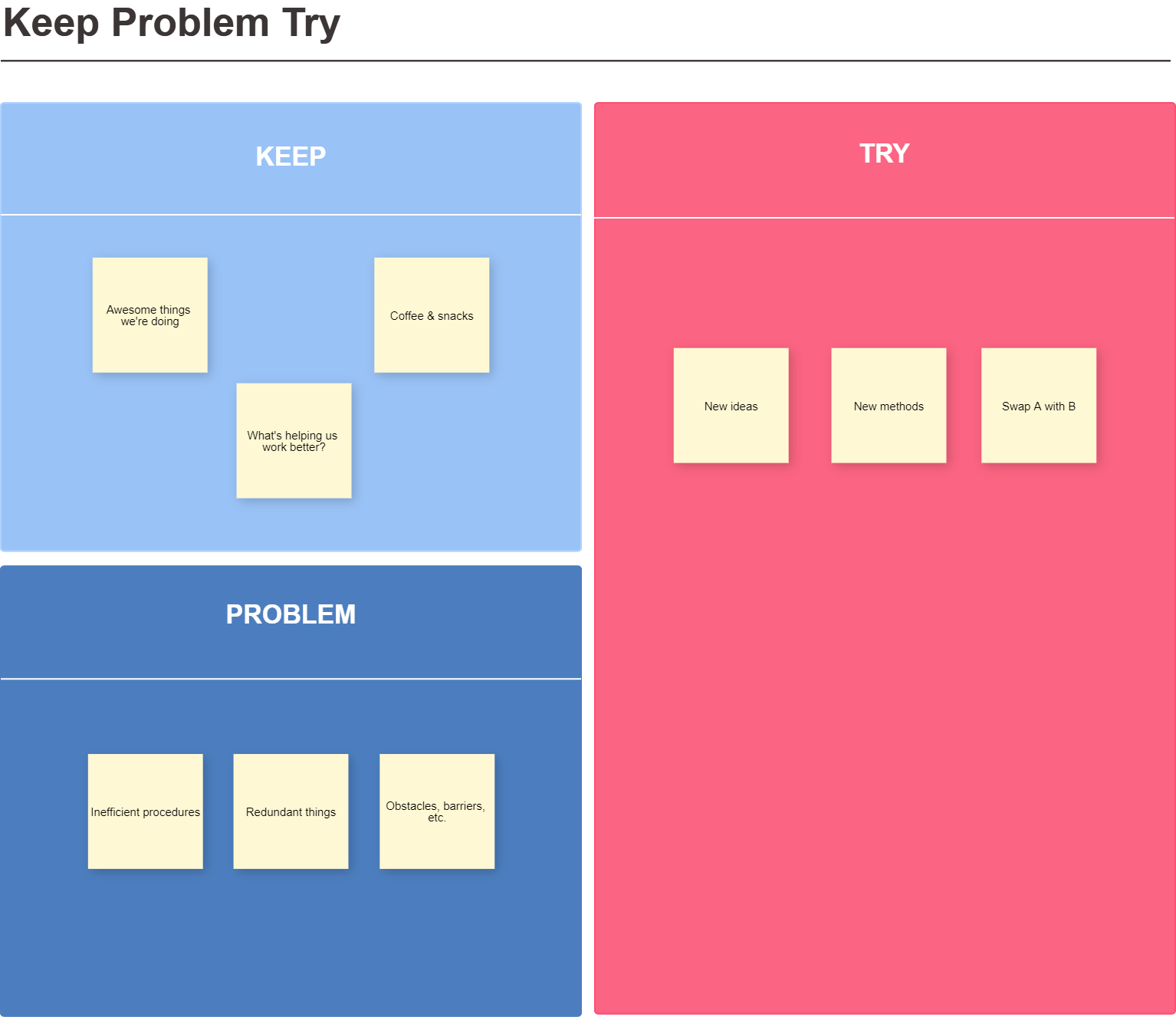Click the white divider line below PROBLEM

291,679
